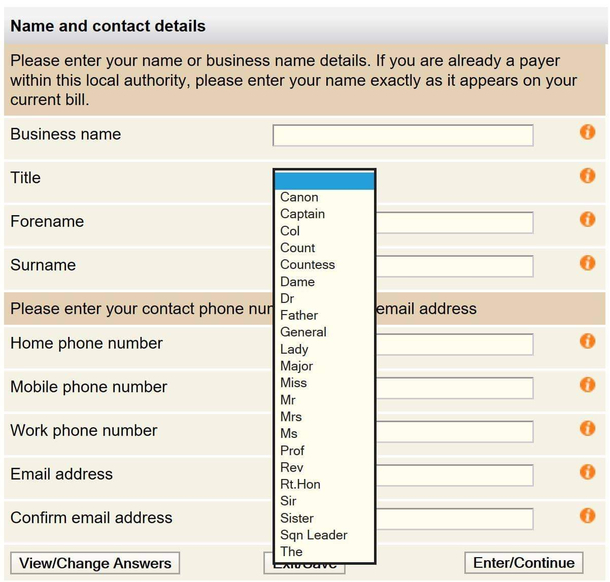Click the Enter/Continue button
Viewport: 610px width, 582px height.
524,563
